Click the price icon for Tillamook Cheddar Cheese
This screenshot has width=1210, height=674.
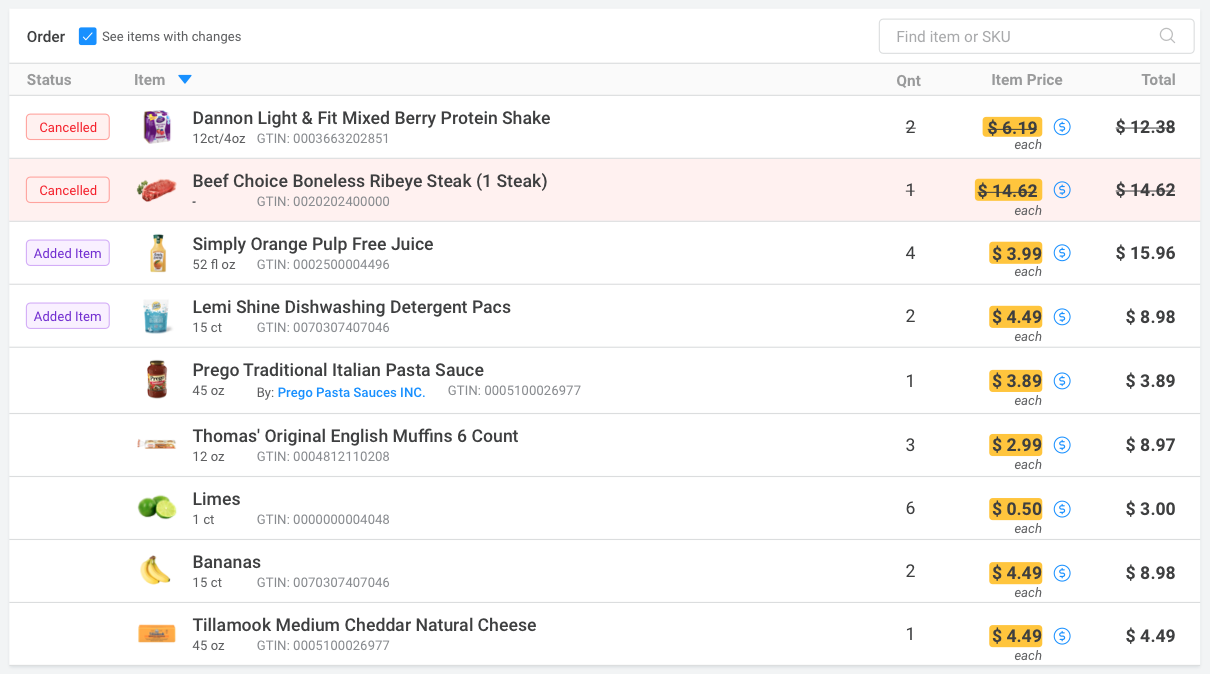coord(1062,636)
